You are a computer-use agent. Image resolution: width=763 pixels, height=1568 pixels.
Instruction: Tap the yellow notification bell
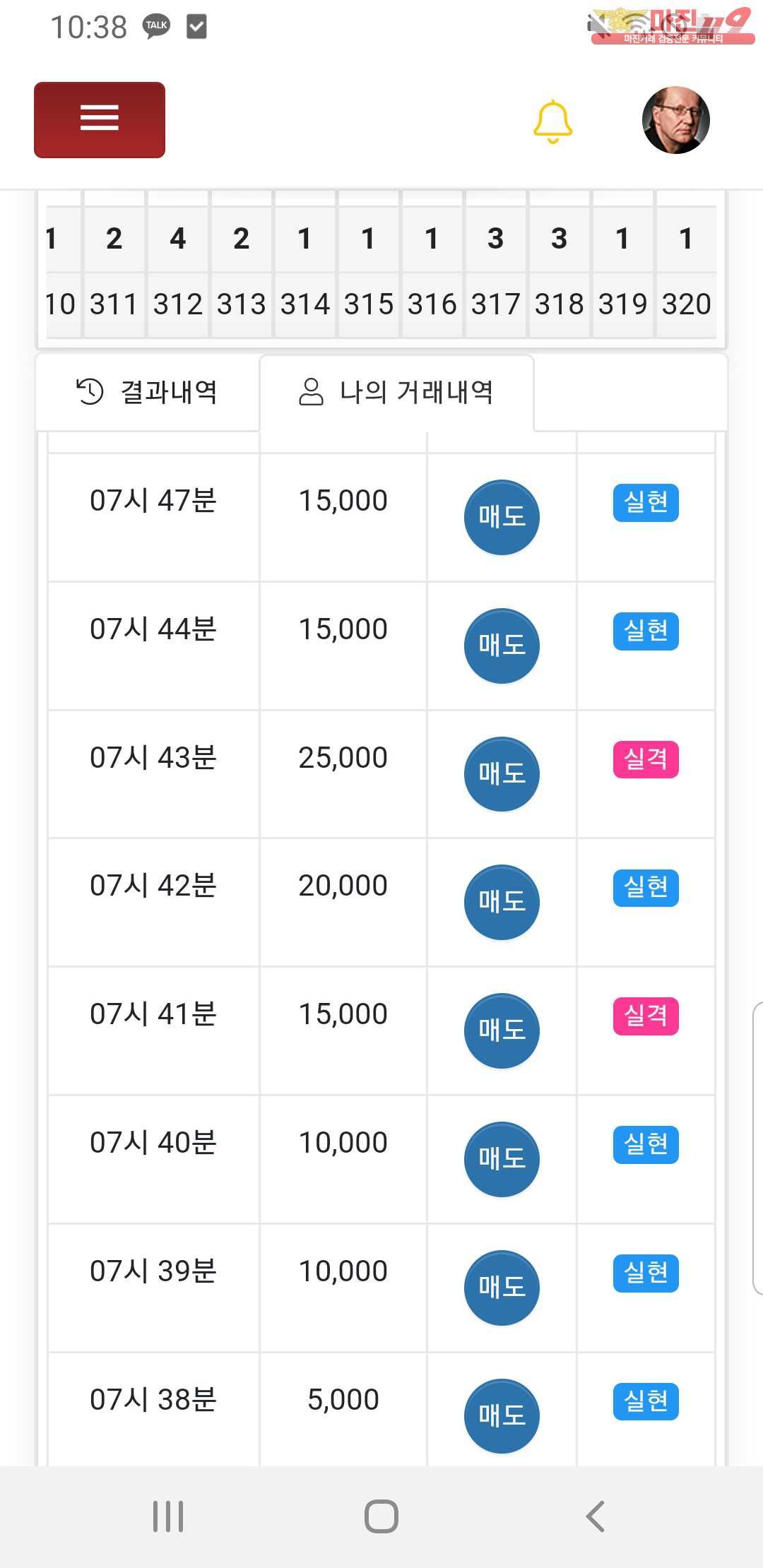point(552,121)
